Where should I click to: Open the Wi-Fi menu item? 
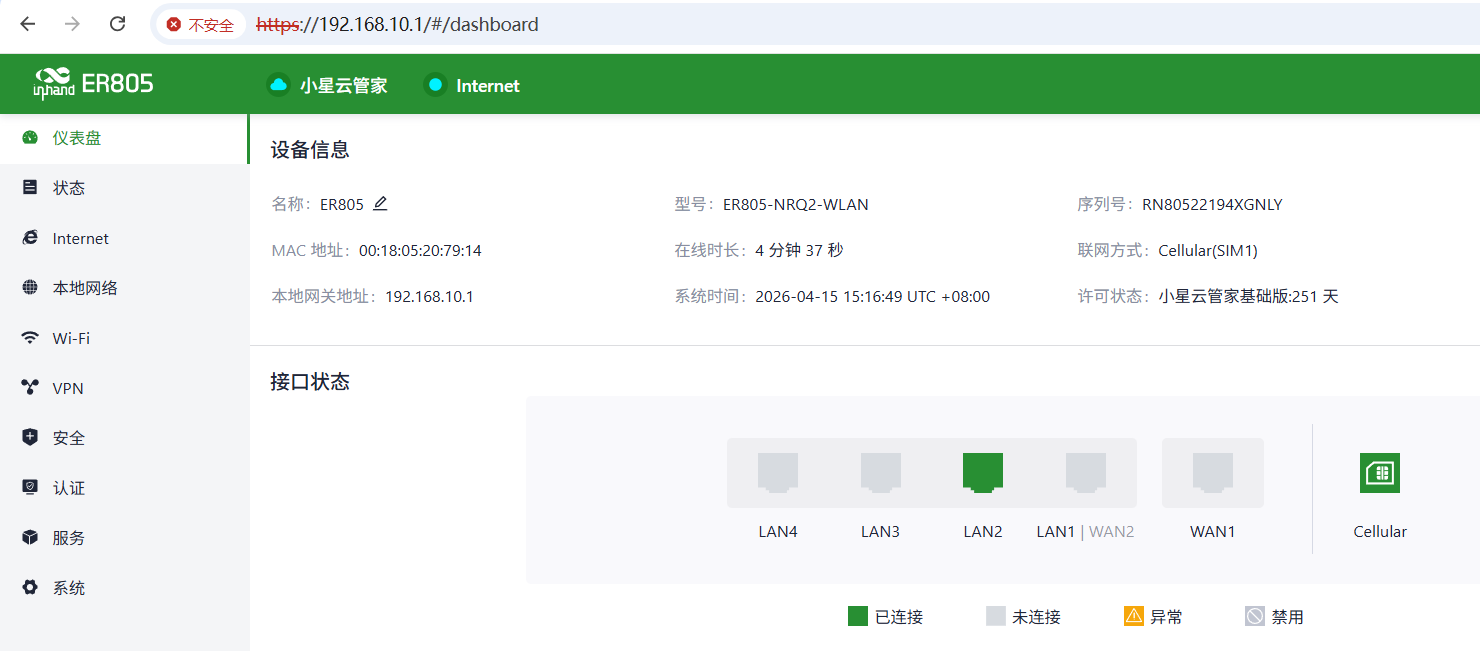point(124,338)
